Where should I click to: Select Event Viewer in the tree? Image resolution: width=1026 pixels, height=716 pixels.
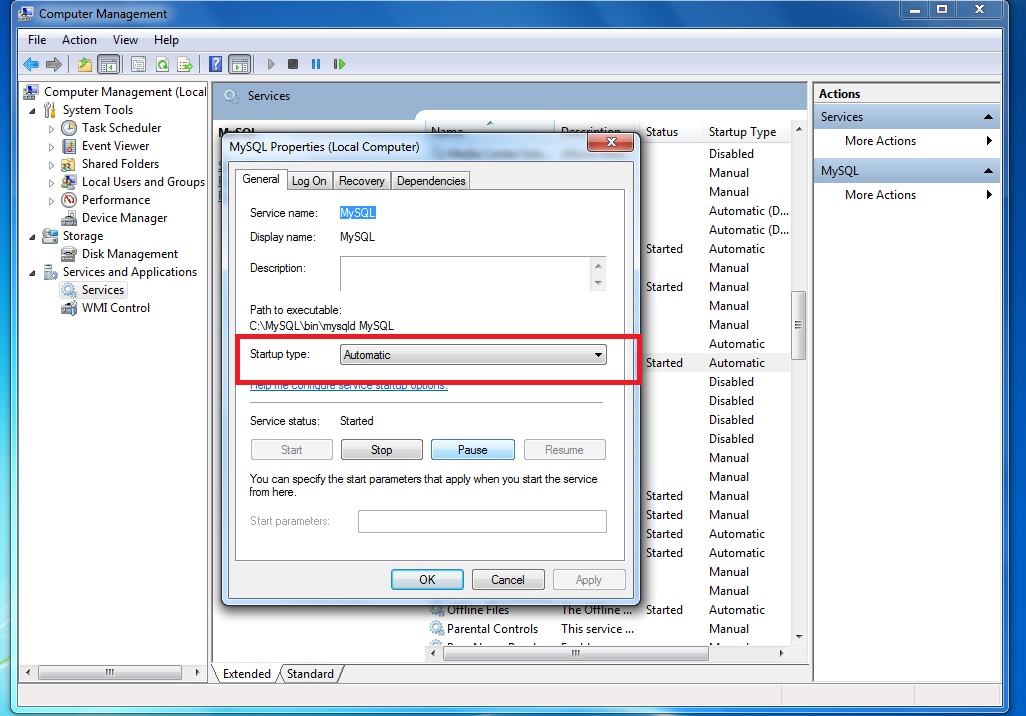[x=115, y=146]
